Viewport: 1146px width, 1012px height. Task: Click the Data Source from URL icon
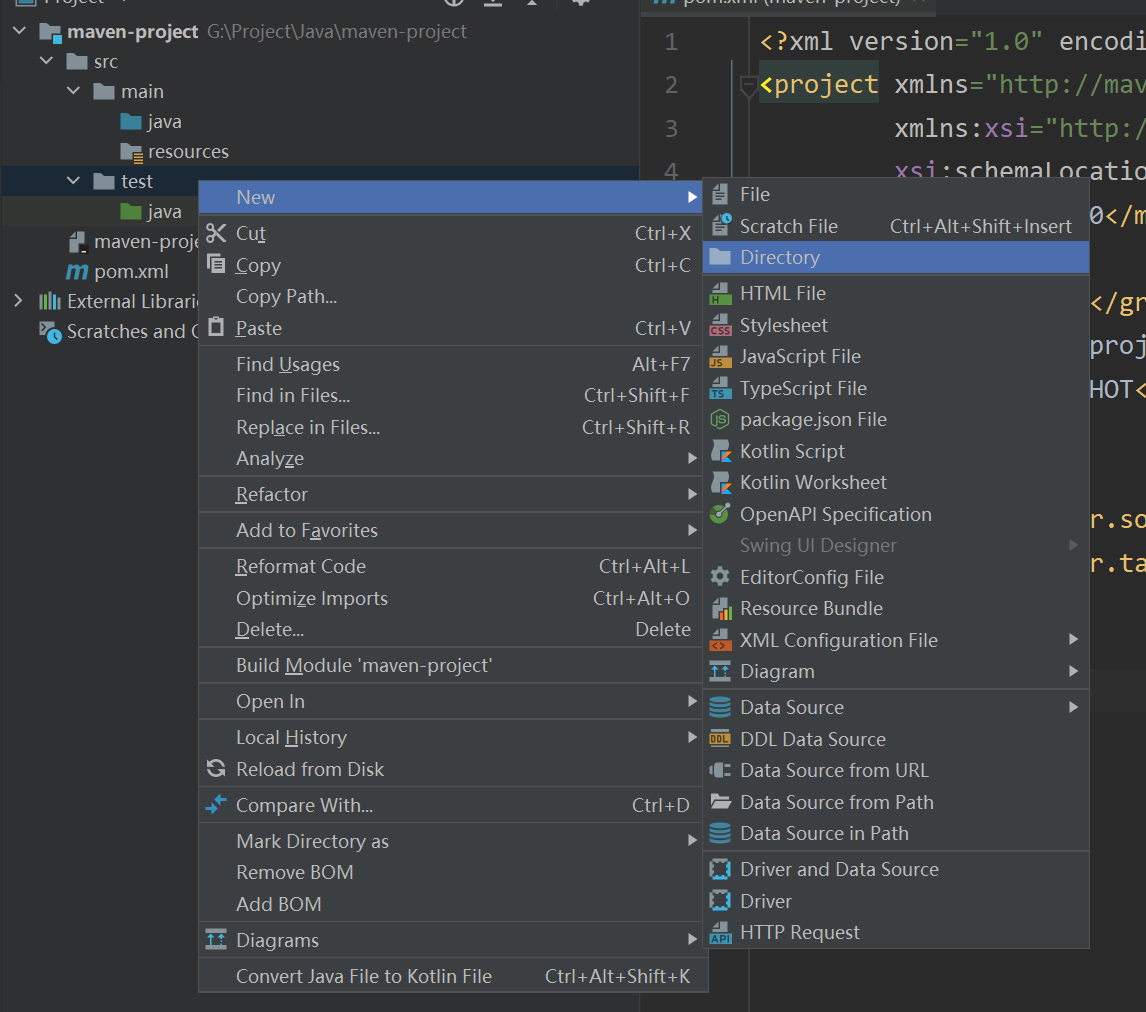point(720,770)
